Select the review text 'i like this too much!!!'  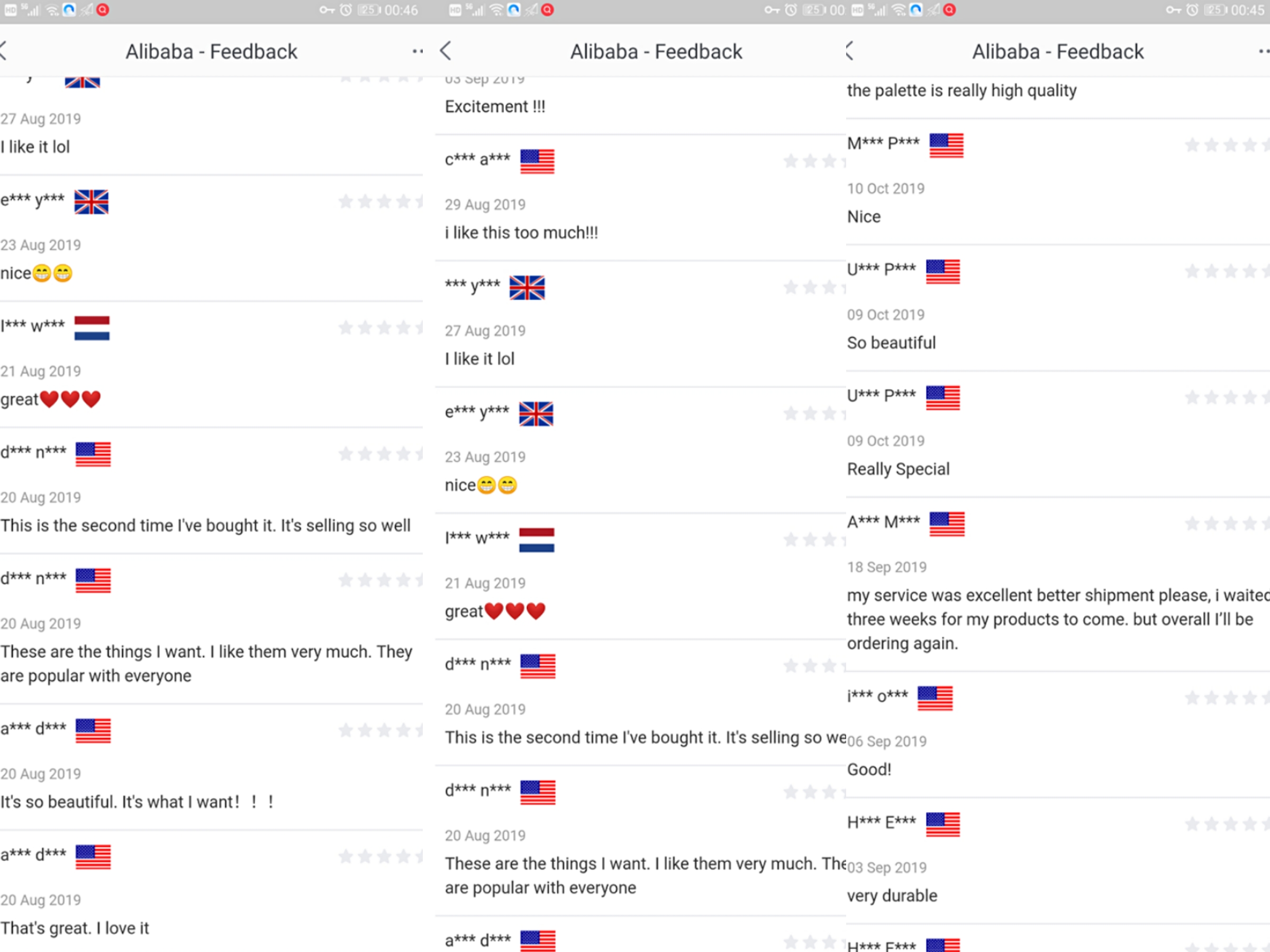[x=521, y=232]
